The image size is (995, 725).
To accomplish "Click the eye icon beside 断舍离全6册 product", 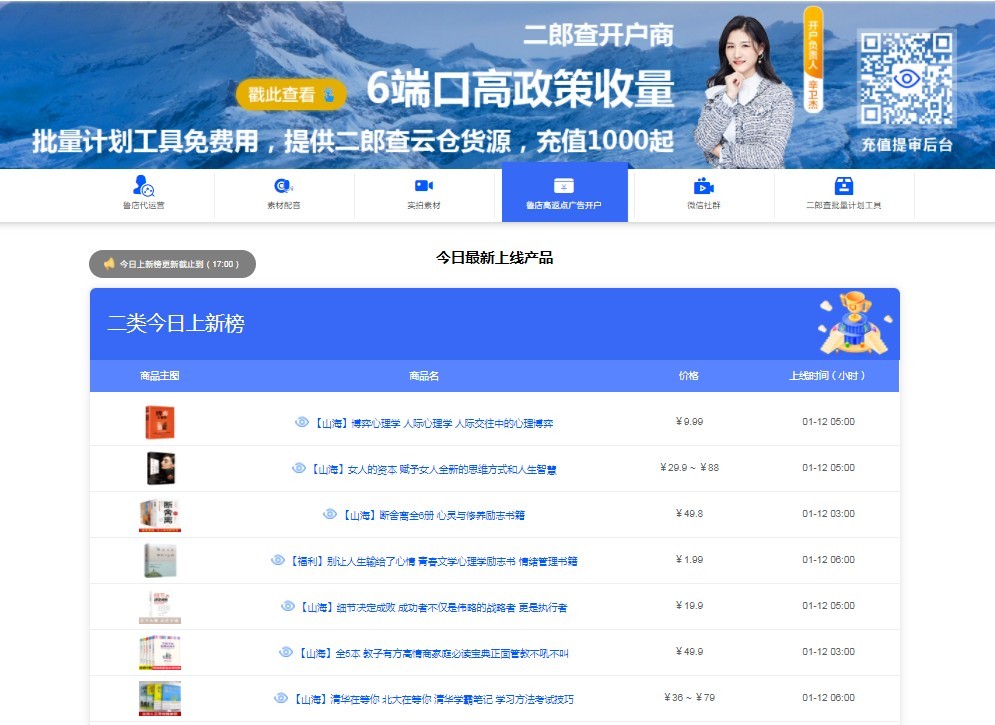I will 330,514.
